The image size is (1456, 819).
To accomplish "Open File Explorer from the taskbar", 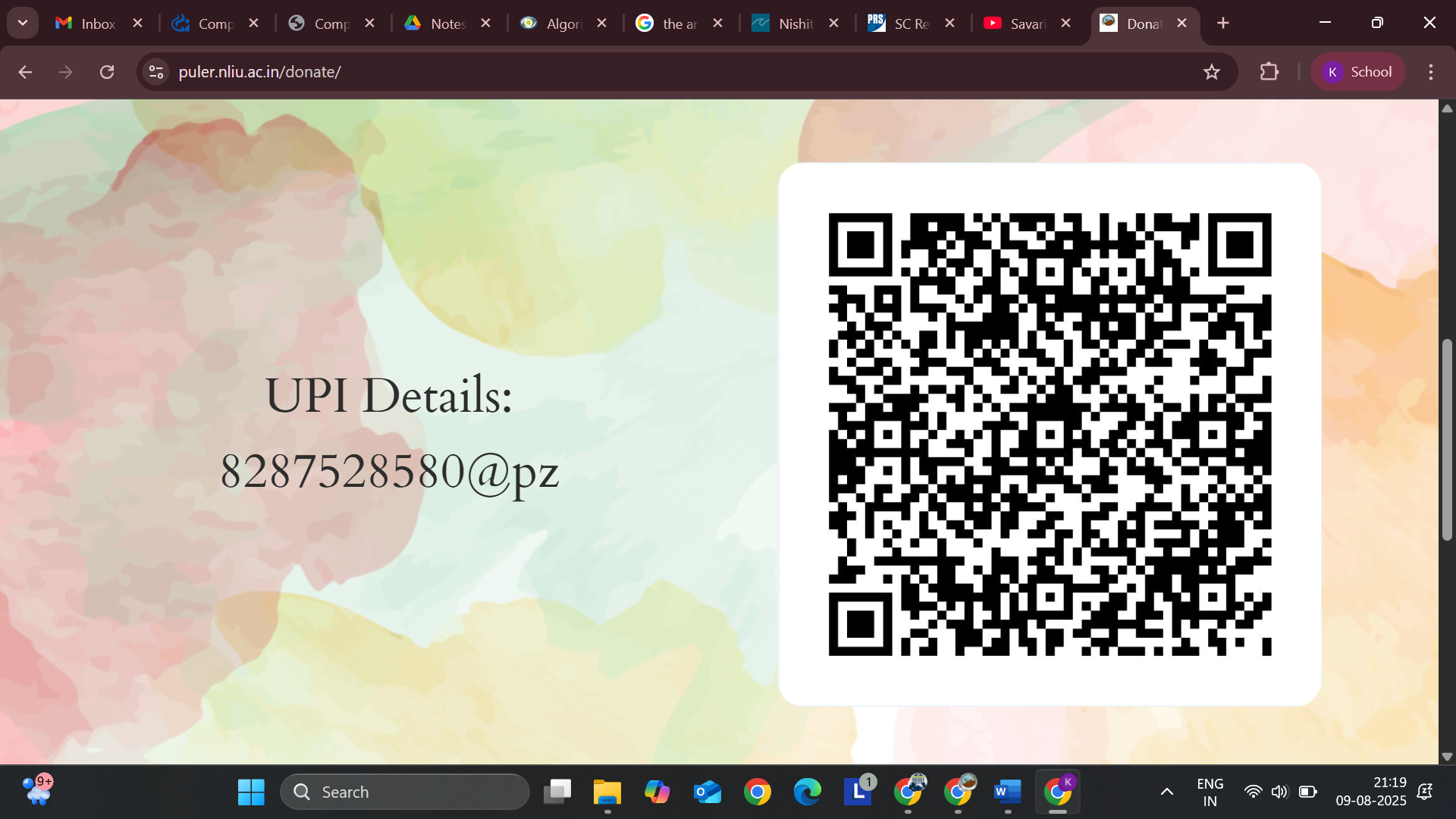I will [x=607, y=792].
